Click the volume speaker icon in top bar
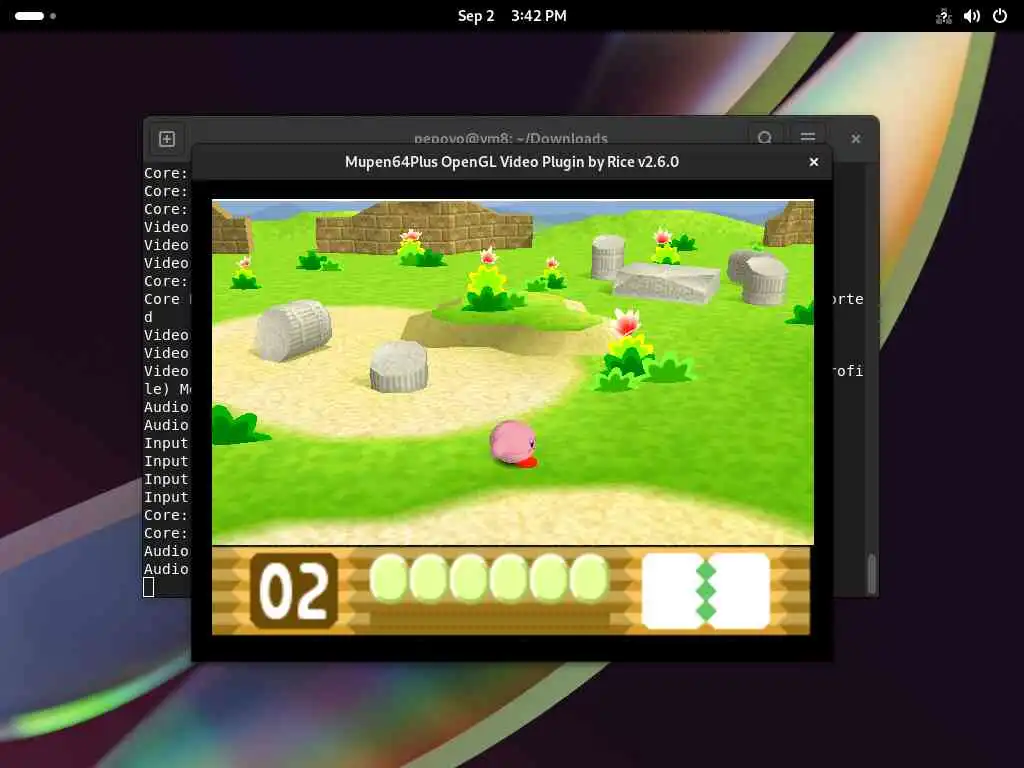The image size is (1024, 768). pyautogui.click(x=972, y=16)
